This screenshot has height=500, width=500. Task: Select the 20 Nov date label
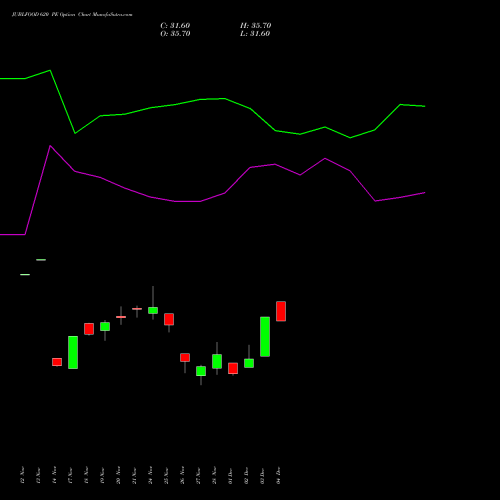click(x=118, y=475)
